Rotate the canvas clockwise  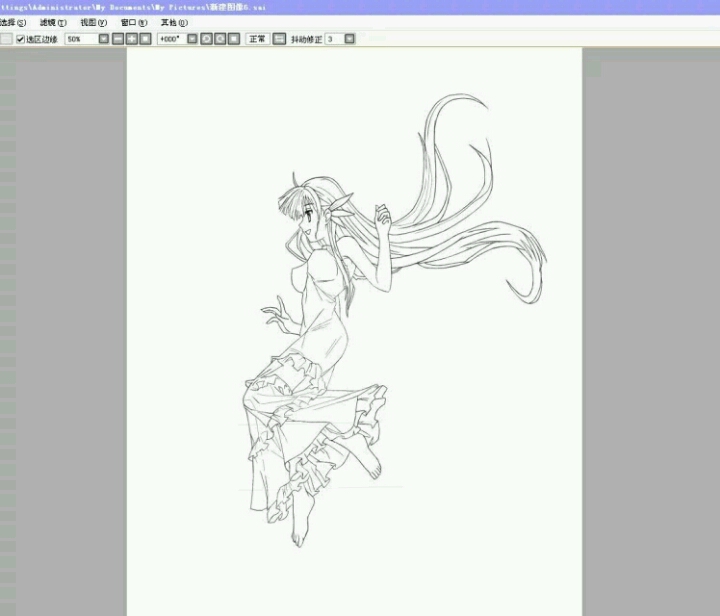(x=220, y=39)
